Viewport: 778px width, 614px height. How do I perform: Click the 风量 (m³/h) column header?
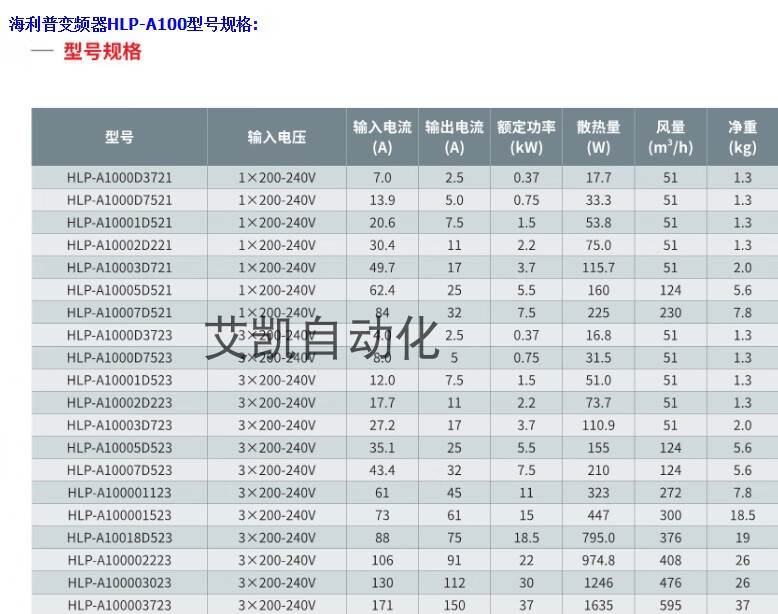[670, 137]
